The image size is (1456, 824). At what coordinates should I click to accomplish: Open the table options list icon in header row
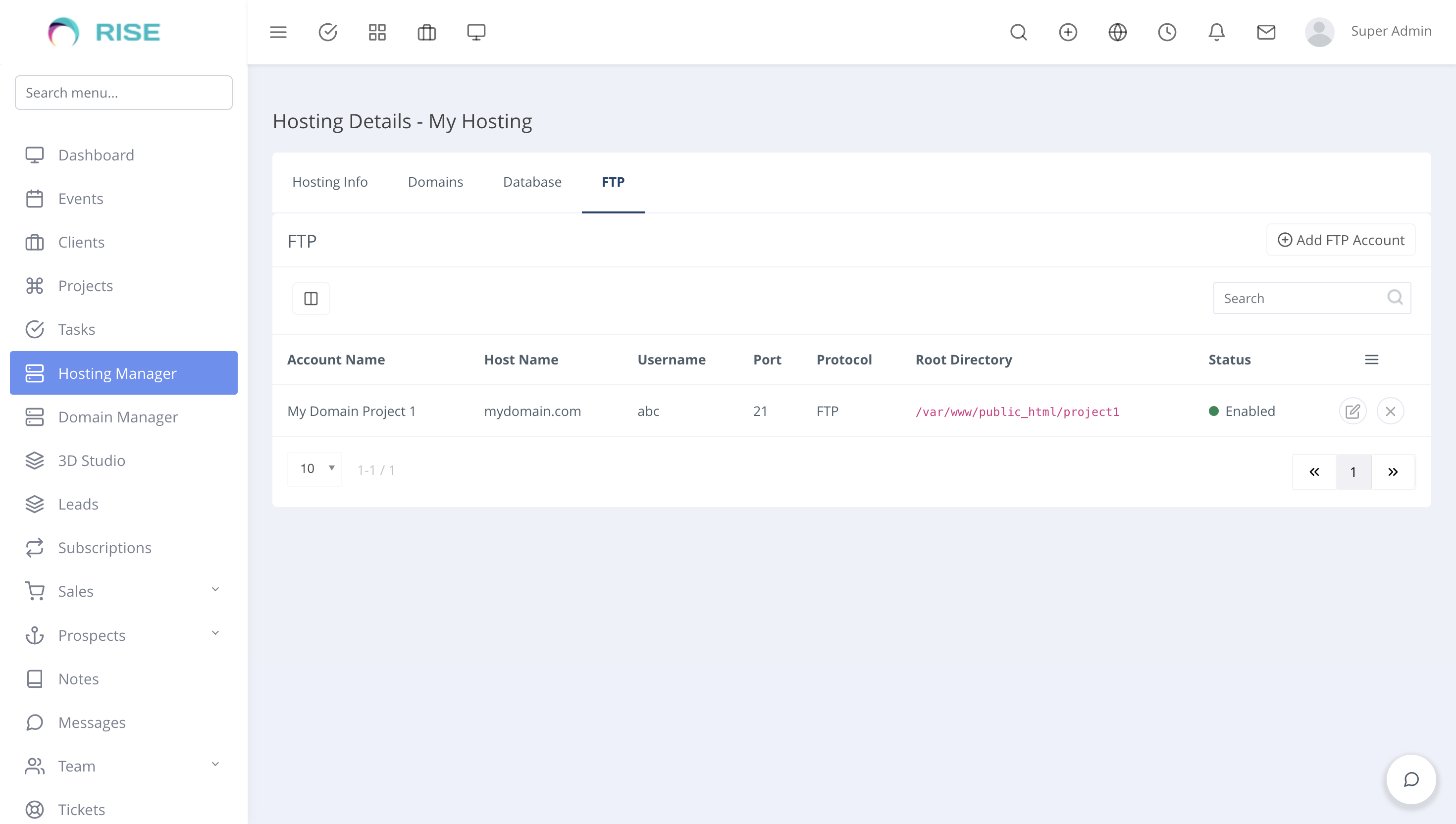pyautogui.click(x=1372, y=360)
